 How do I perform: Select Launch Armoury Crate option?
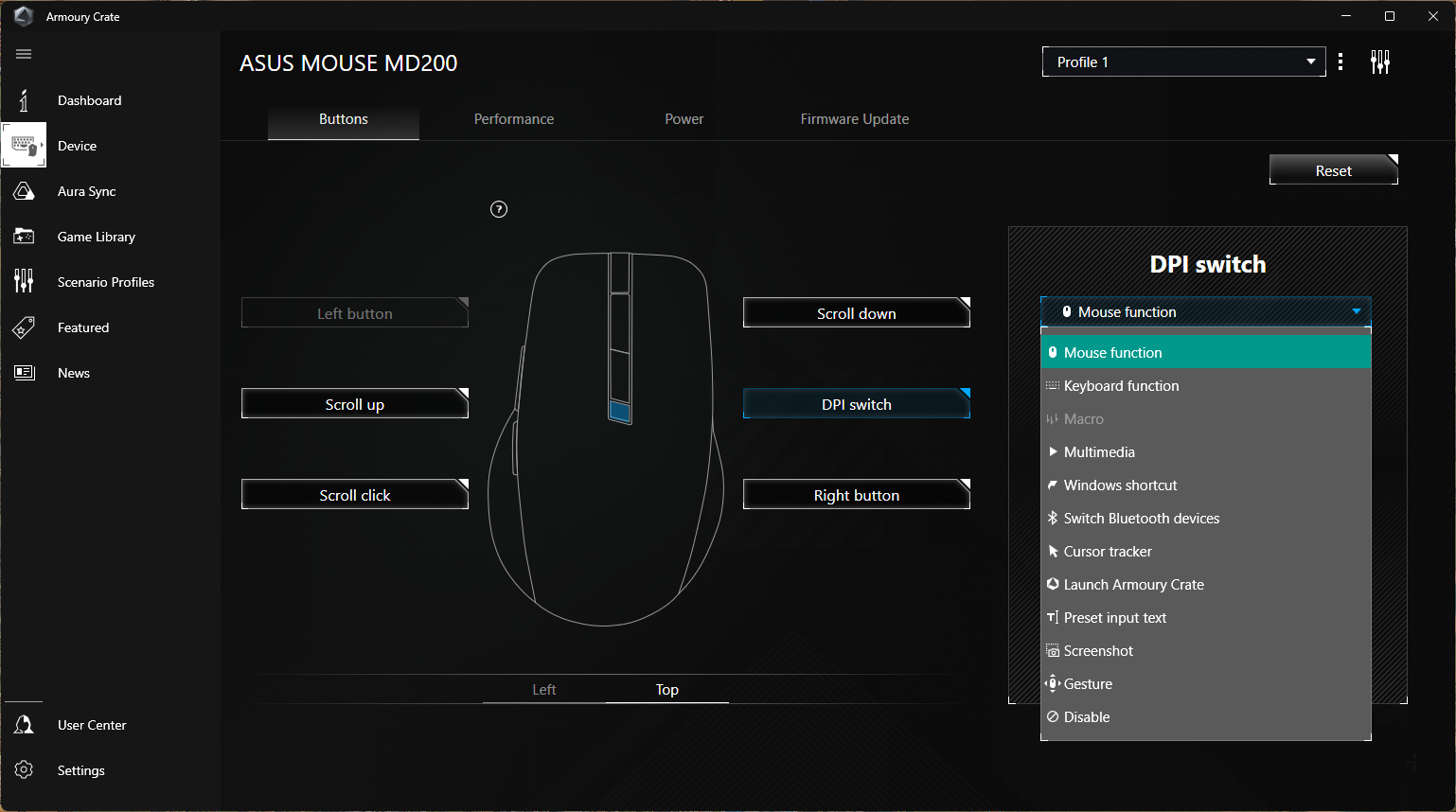(x=1205, y=584)
